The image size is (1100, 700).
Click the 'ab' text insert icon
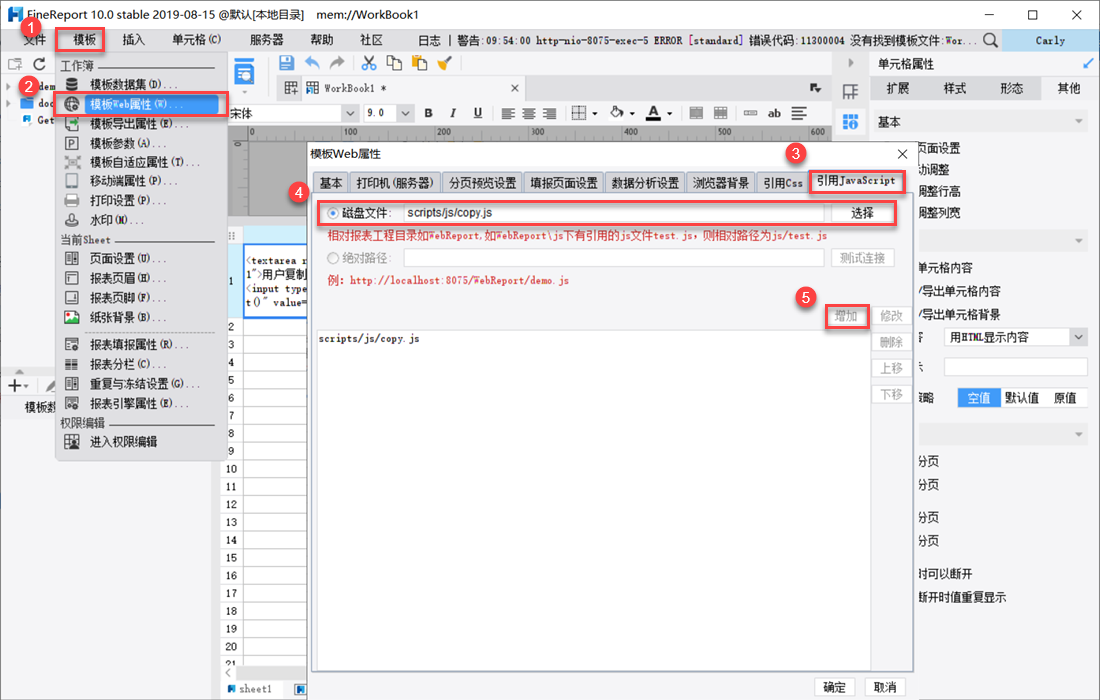coord(774,113)
